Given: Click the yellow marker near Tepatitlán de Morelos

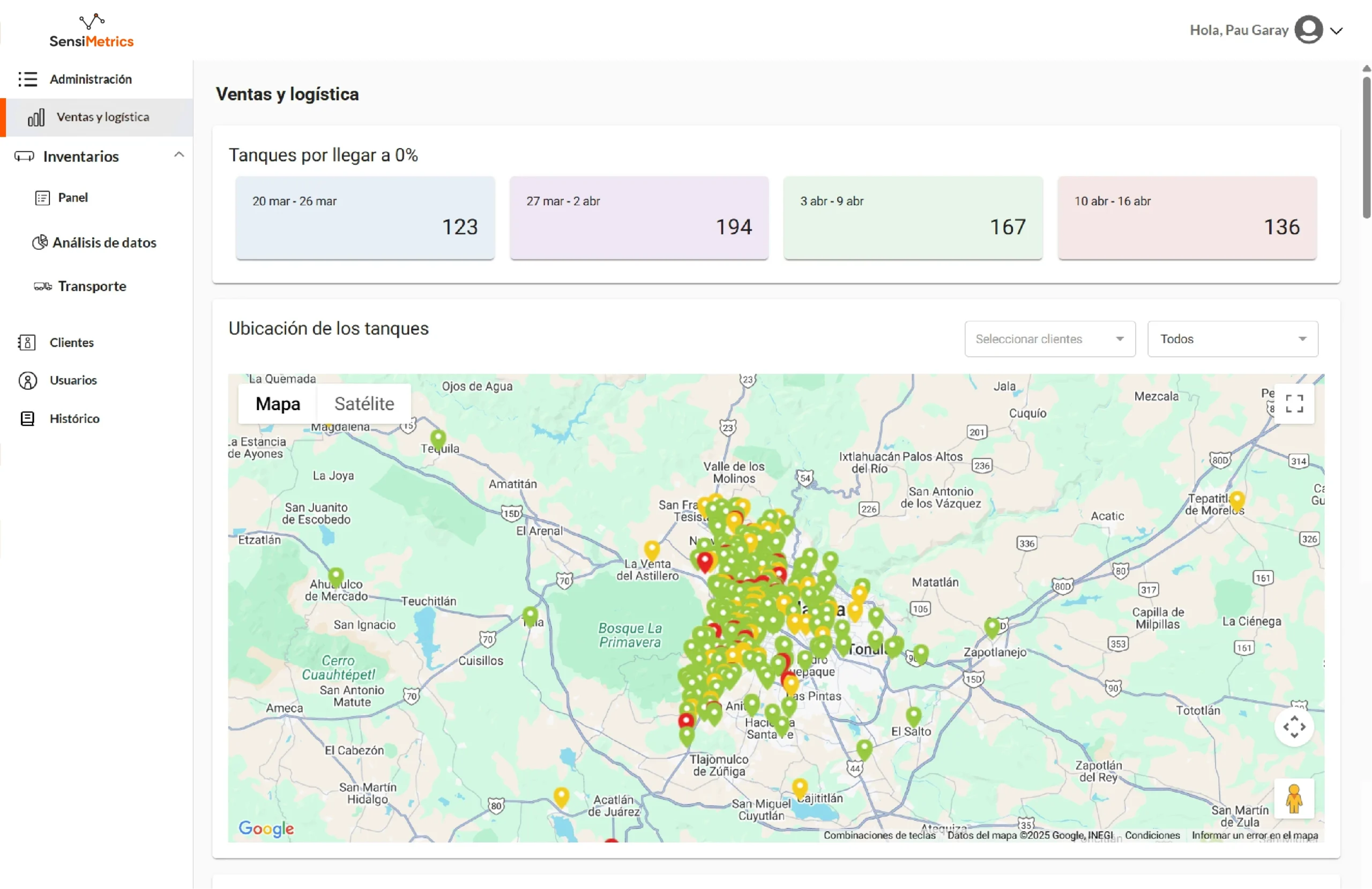Looking at the screenshot, I should (x=1236, y=501).
